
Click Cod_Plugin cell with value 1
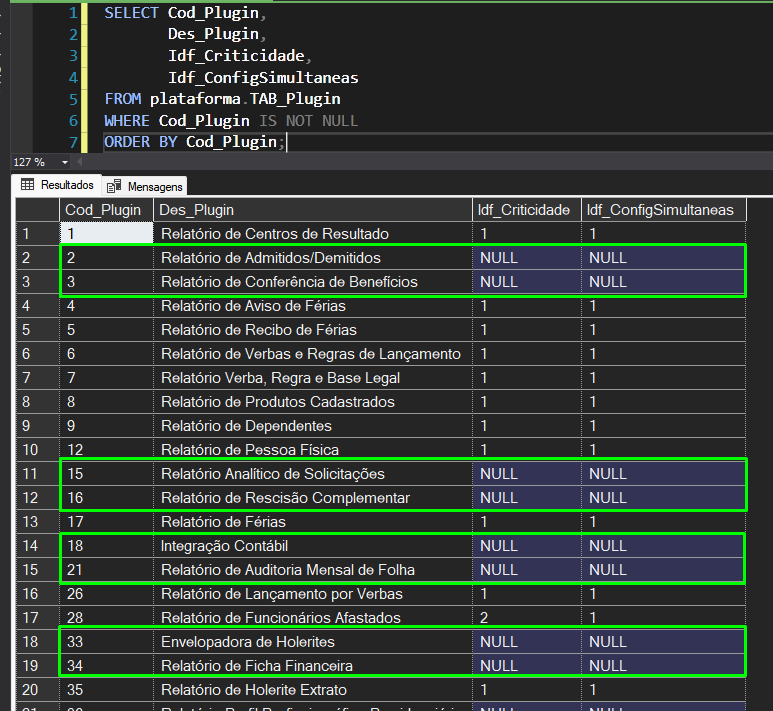(x=106, y=234)
